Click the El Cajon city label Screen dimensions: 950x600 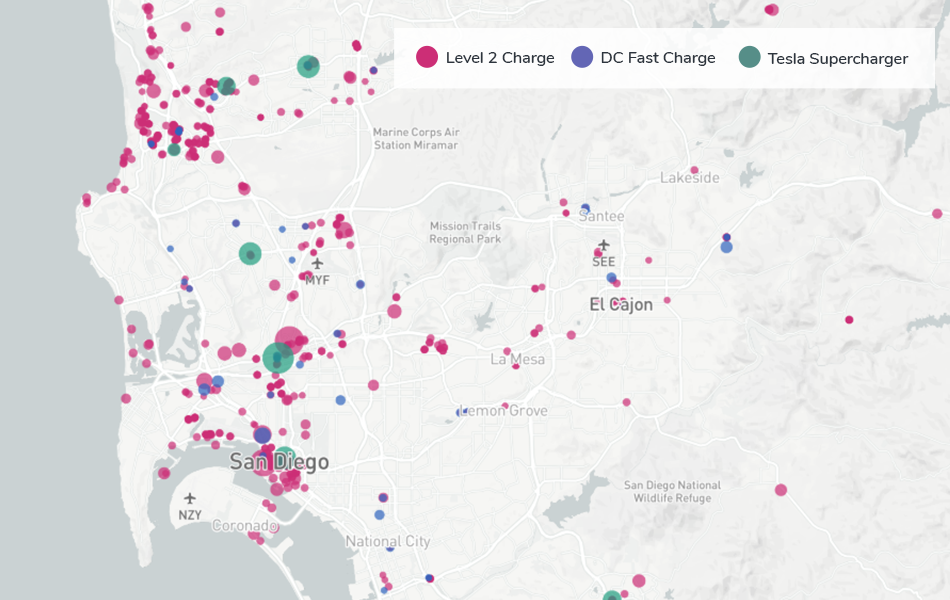tap(620, 304)
